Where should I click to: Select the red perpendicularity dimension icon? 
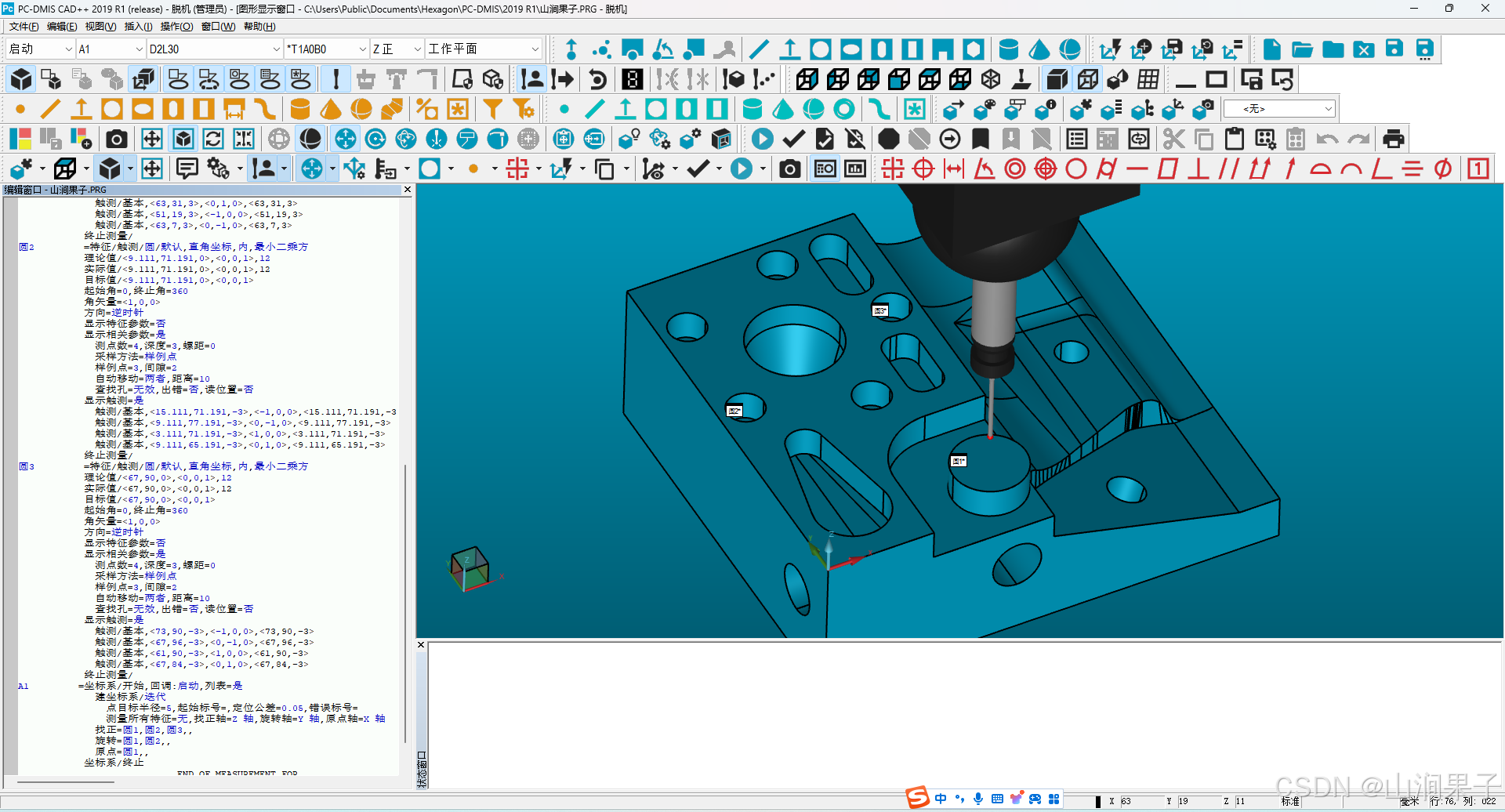click(x=1198, y=169)
